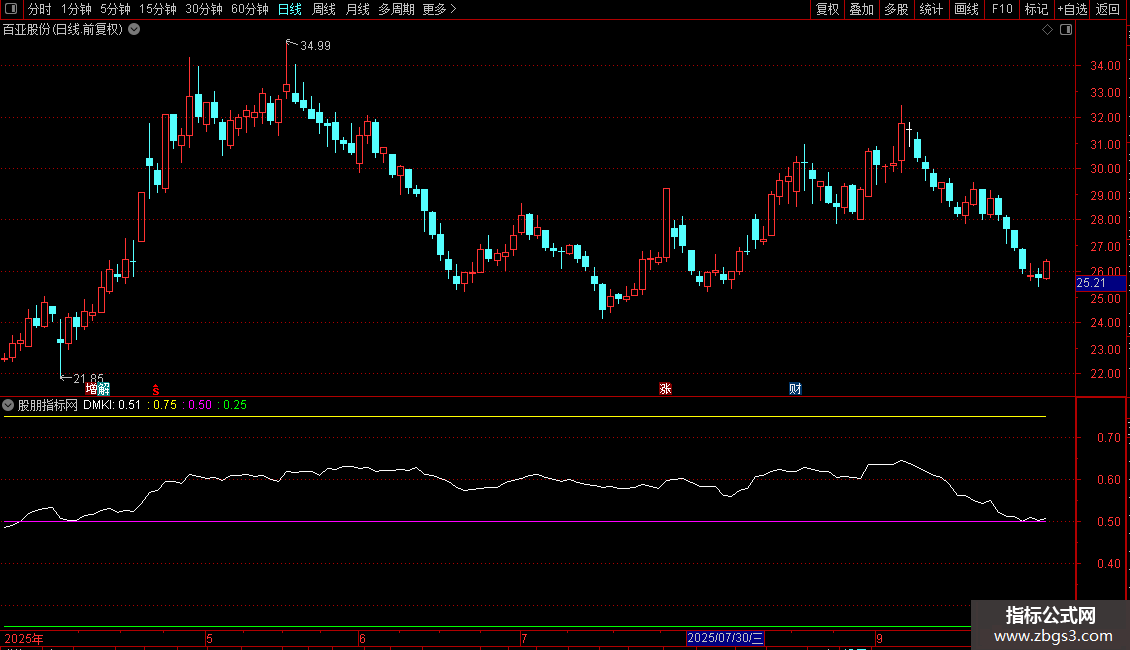
Task: Click the current price tag 25.21
Action: [x=1100, y=283]
